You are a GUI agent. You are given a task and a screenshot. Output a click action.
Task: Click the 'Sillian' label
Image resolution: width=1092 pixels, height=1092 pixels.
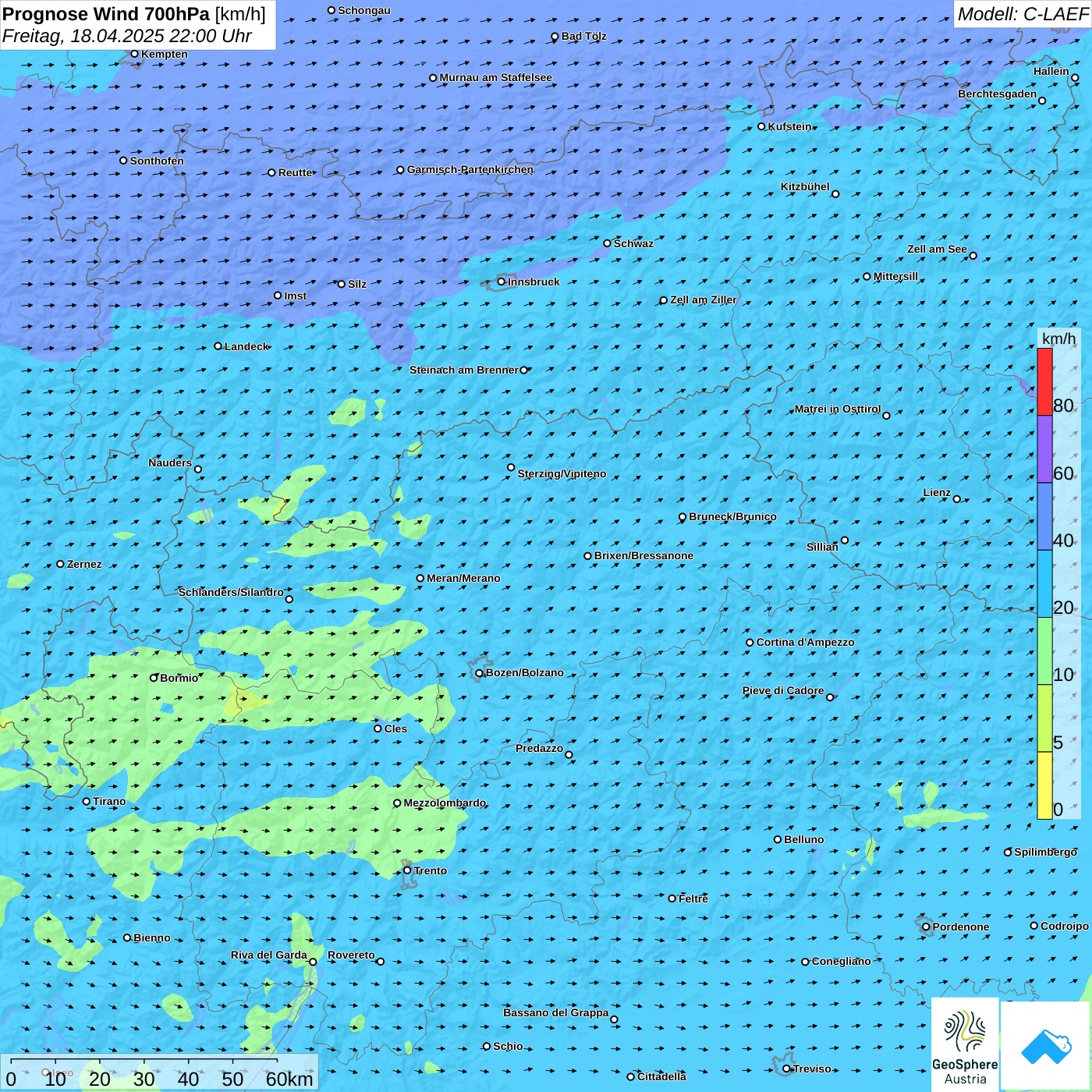(x=822, y=547)
